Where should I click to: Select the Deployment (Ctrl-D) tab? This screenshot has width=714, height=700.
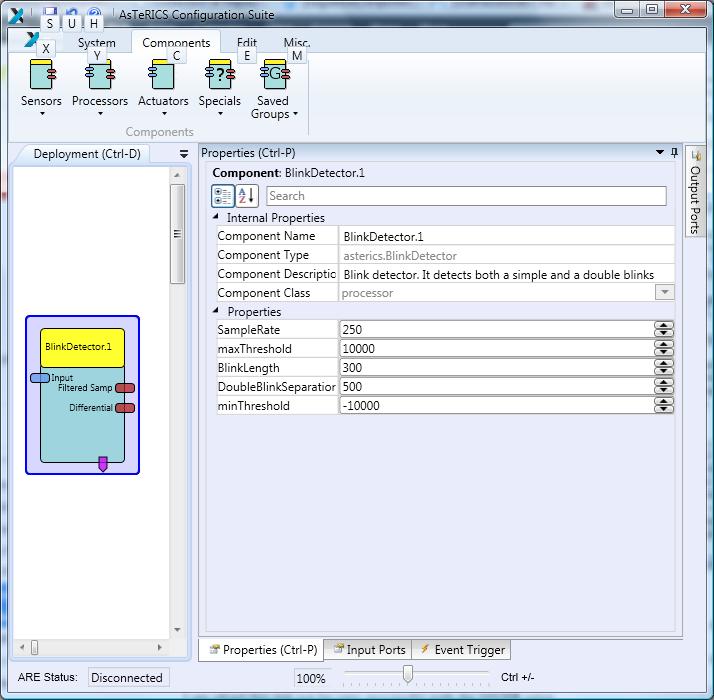[87, 154]
